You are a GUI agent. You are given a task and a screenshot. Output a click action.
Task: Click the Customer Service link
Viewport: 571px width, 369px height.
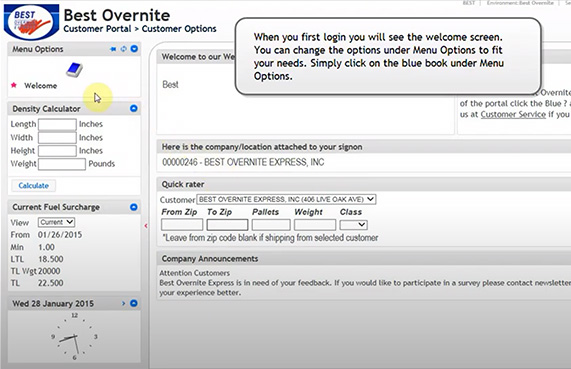pos(513,114)
